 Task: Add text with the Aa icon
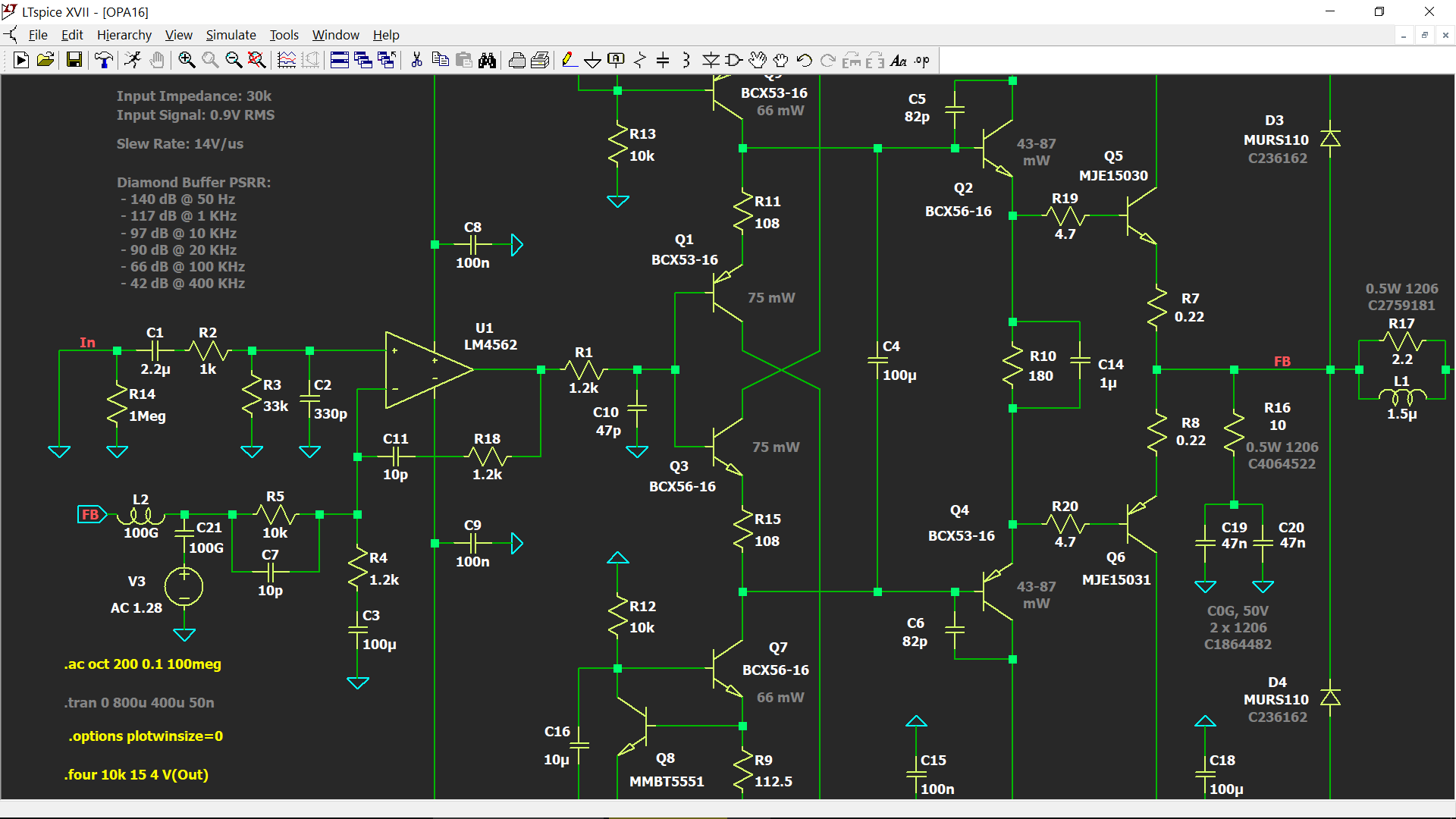point(899,60)
